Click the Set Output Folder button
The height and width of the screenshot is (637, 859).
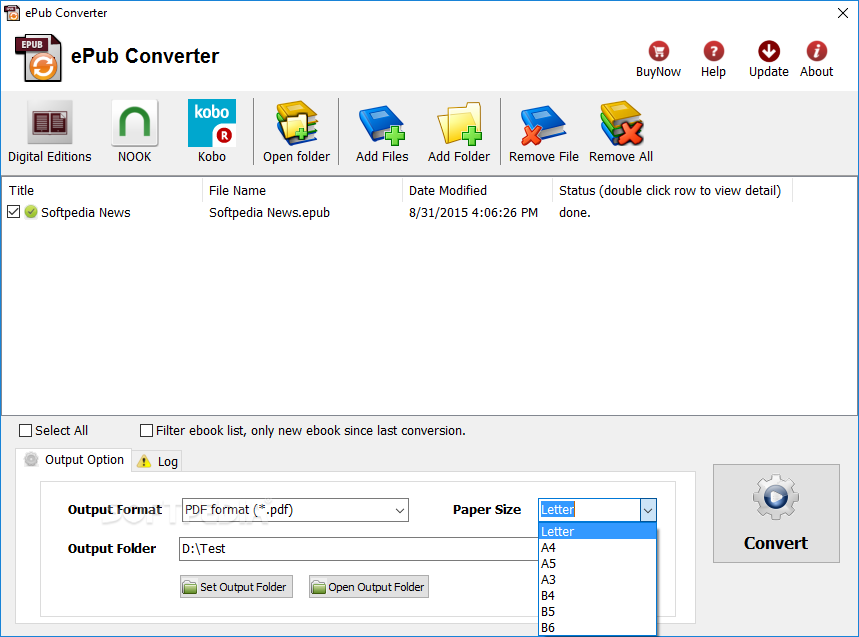(x=236, y=587)
